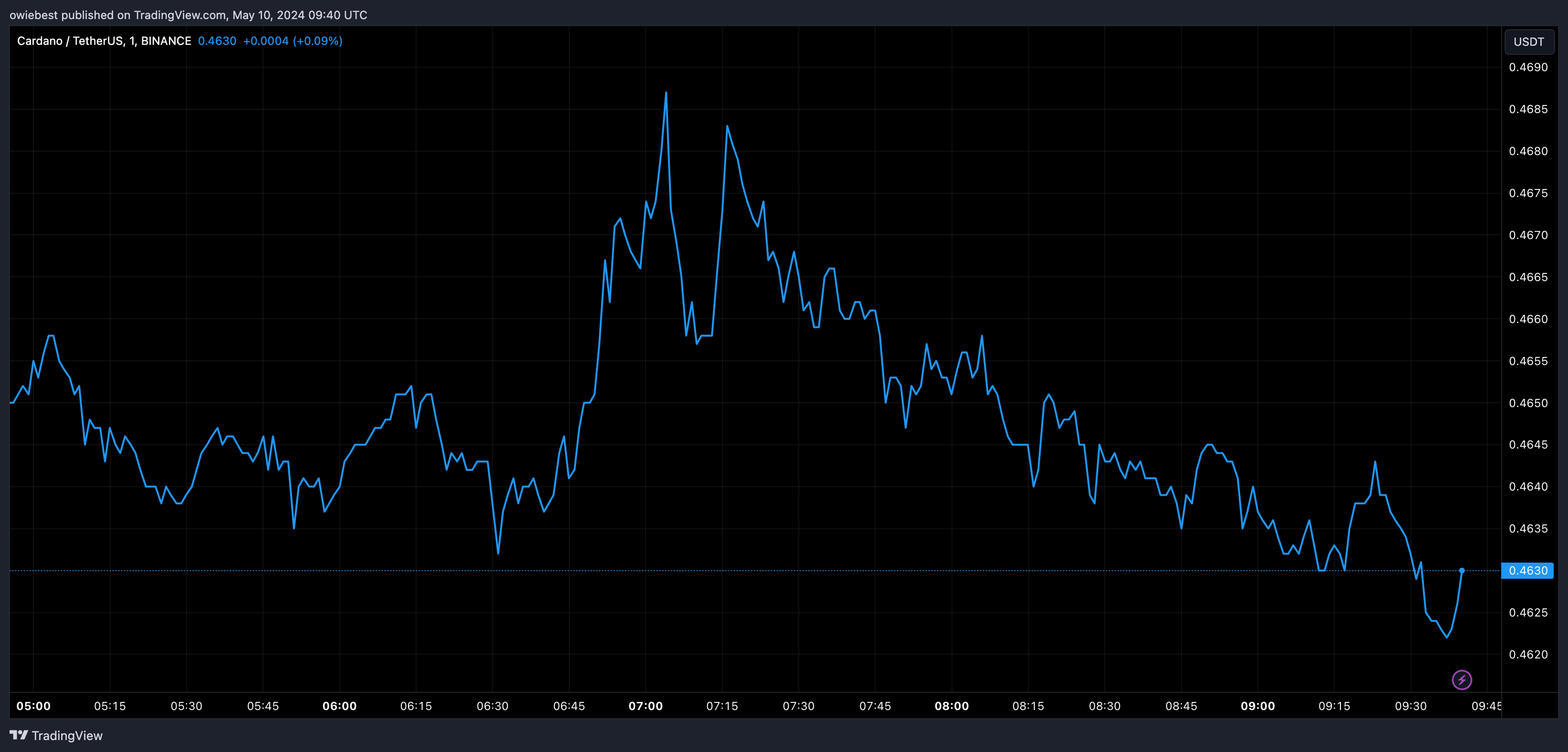Click the 06:15 time axis label
Viewport: 1568px width, 752px height.
(x=417, y=706)
